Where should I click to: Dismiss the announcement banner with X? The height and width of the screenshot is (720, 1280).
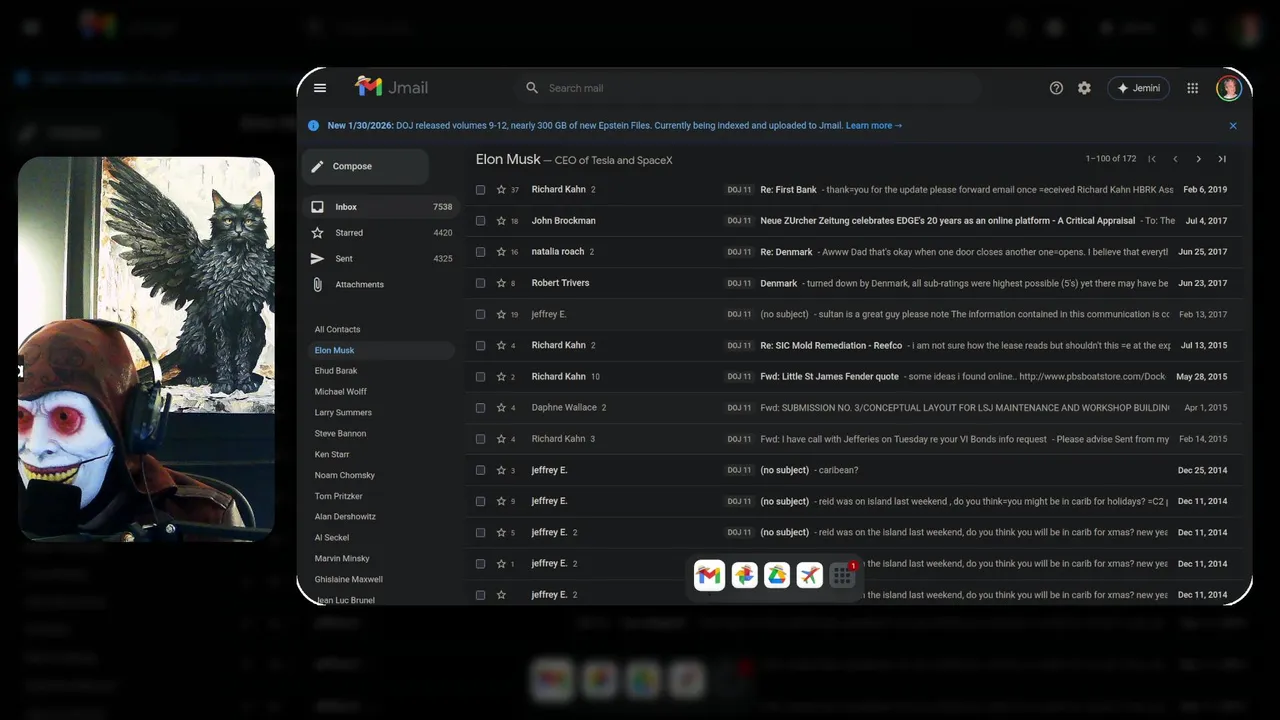pos(1233,126)
